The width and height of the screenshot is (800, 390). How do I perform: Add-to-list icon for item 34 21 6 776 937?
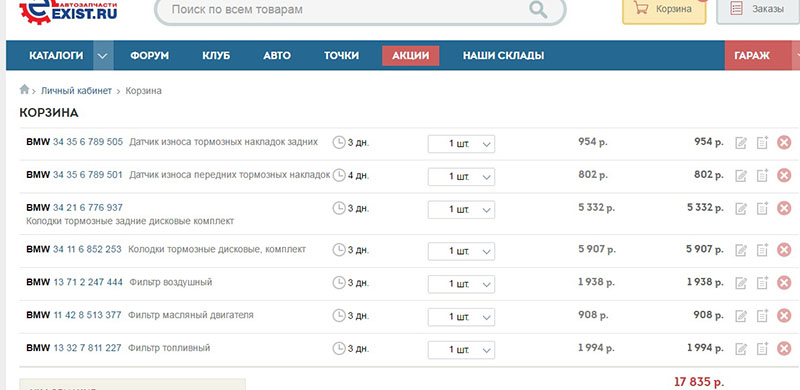[x=762, y=208]
